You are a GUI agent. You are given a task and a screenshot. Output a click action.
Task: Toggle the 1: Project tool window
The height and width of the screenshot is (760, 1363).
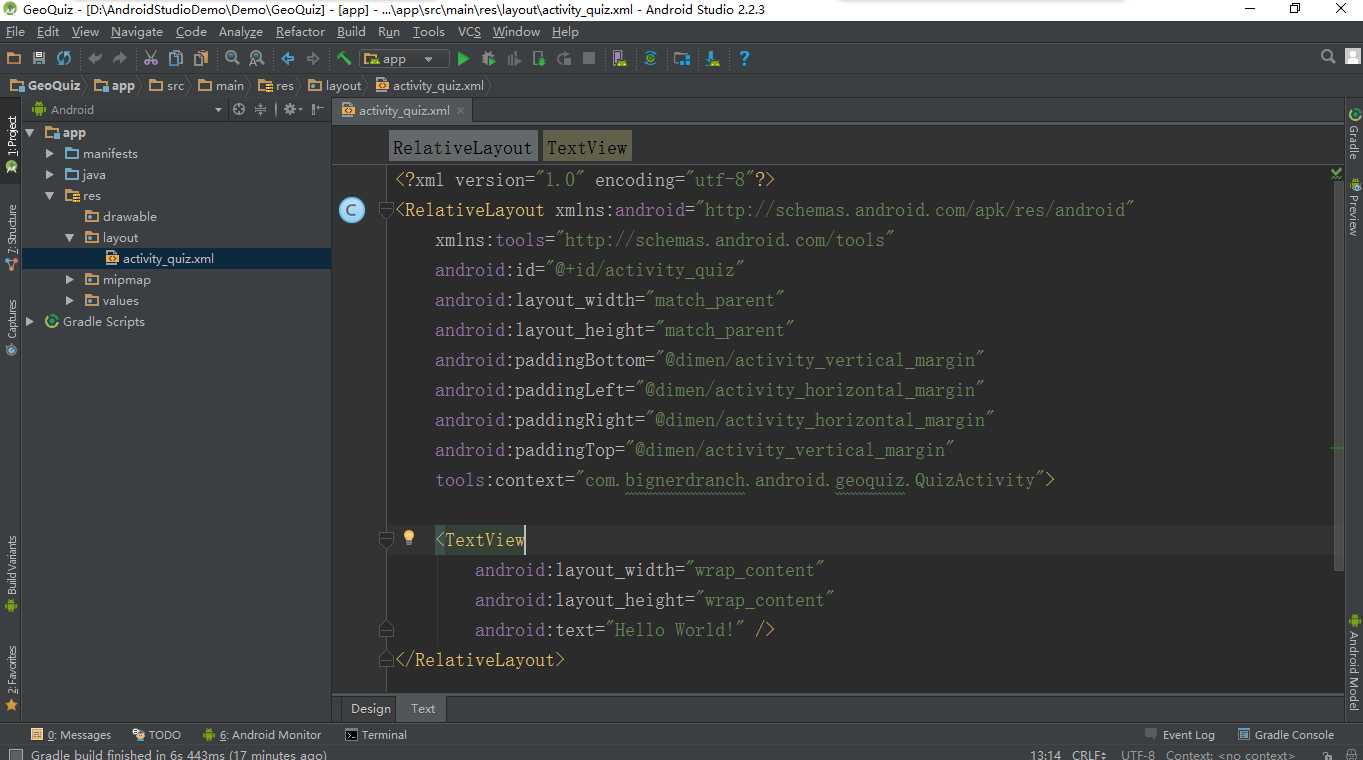click(11, 144)
